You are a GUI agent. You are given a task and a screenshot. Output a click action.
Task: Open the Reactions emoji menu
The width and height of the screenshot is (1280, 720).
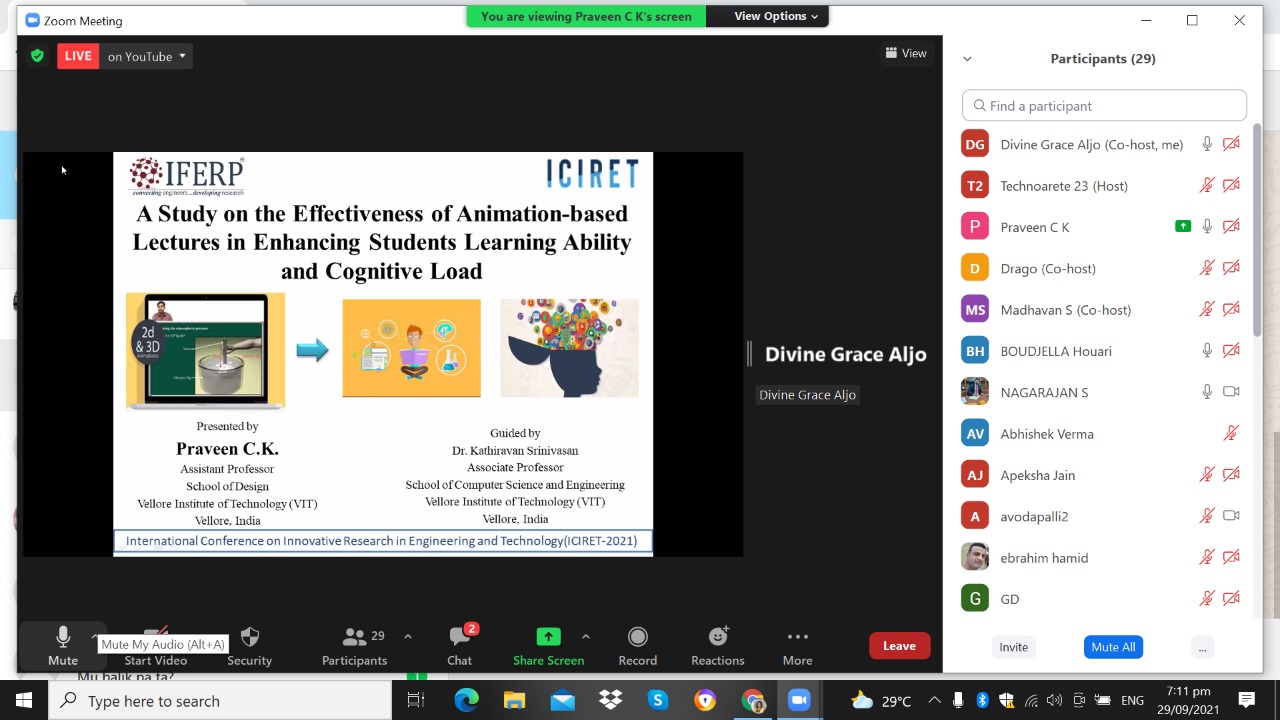coord(718,645)
